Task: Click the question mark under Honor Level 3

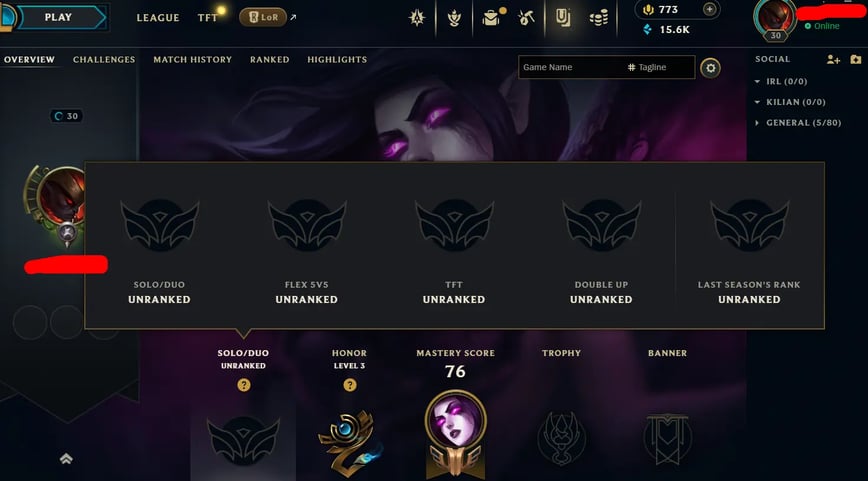Action: point(349,385)
